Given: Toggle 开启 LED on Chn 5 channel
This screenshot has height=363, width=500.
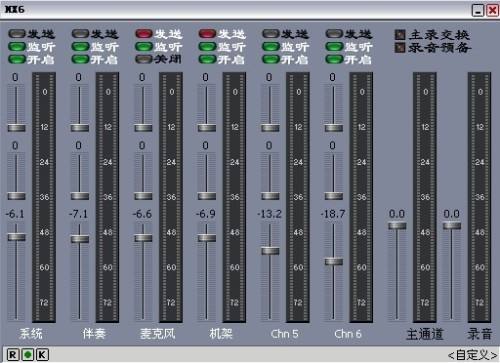Looking at the screenshot, I should pyautogui.click(x=271, y=59).
